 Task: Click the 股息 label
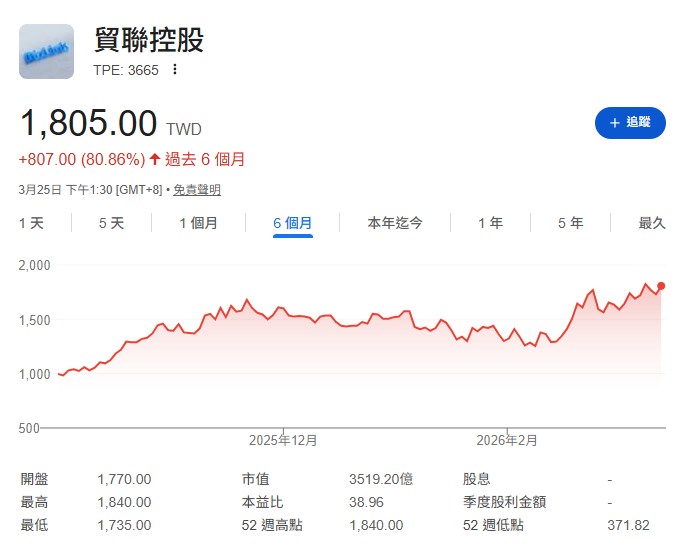(476, 479)
